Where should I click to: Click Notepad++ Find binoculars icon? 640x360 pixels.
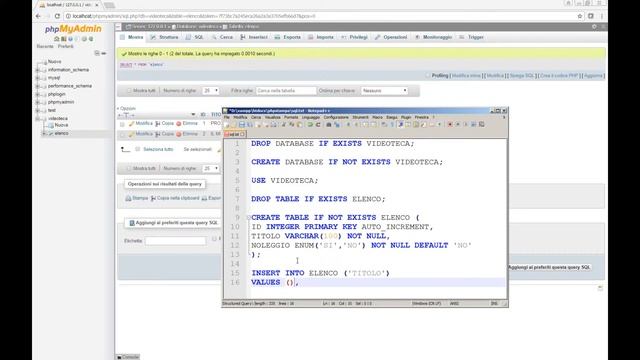(x=329, y=124)
